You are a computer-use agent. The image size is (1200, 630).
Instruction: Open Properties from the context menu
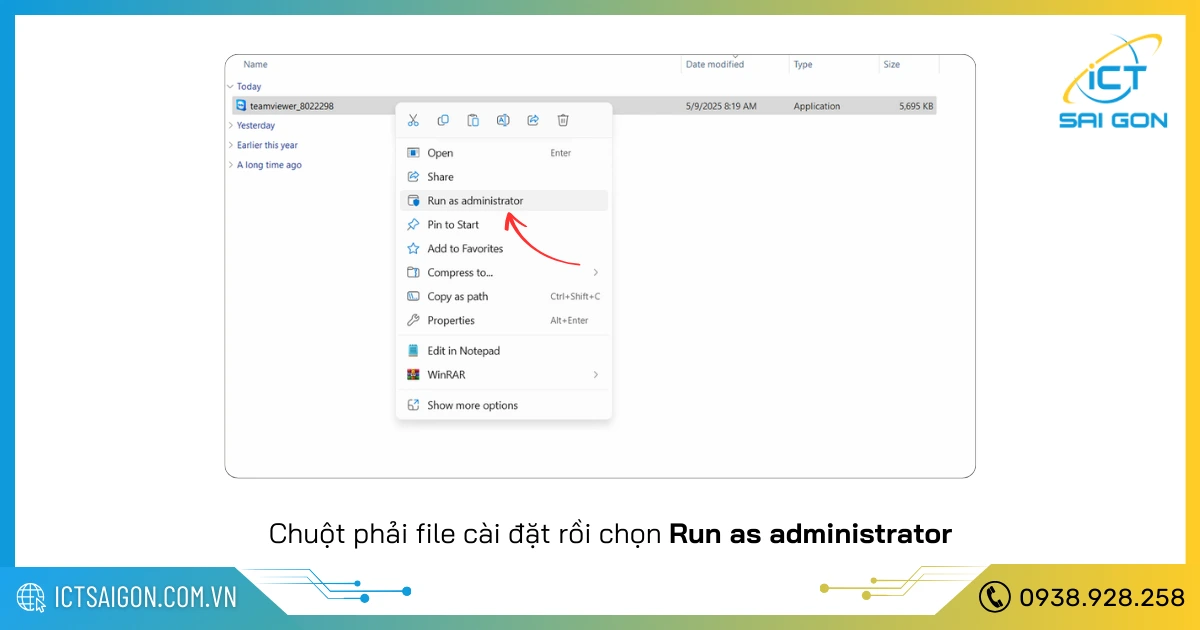504,321
